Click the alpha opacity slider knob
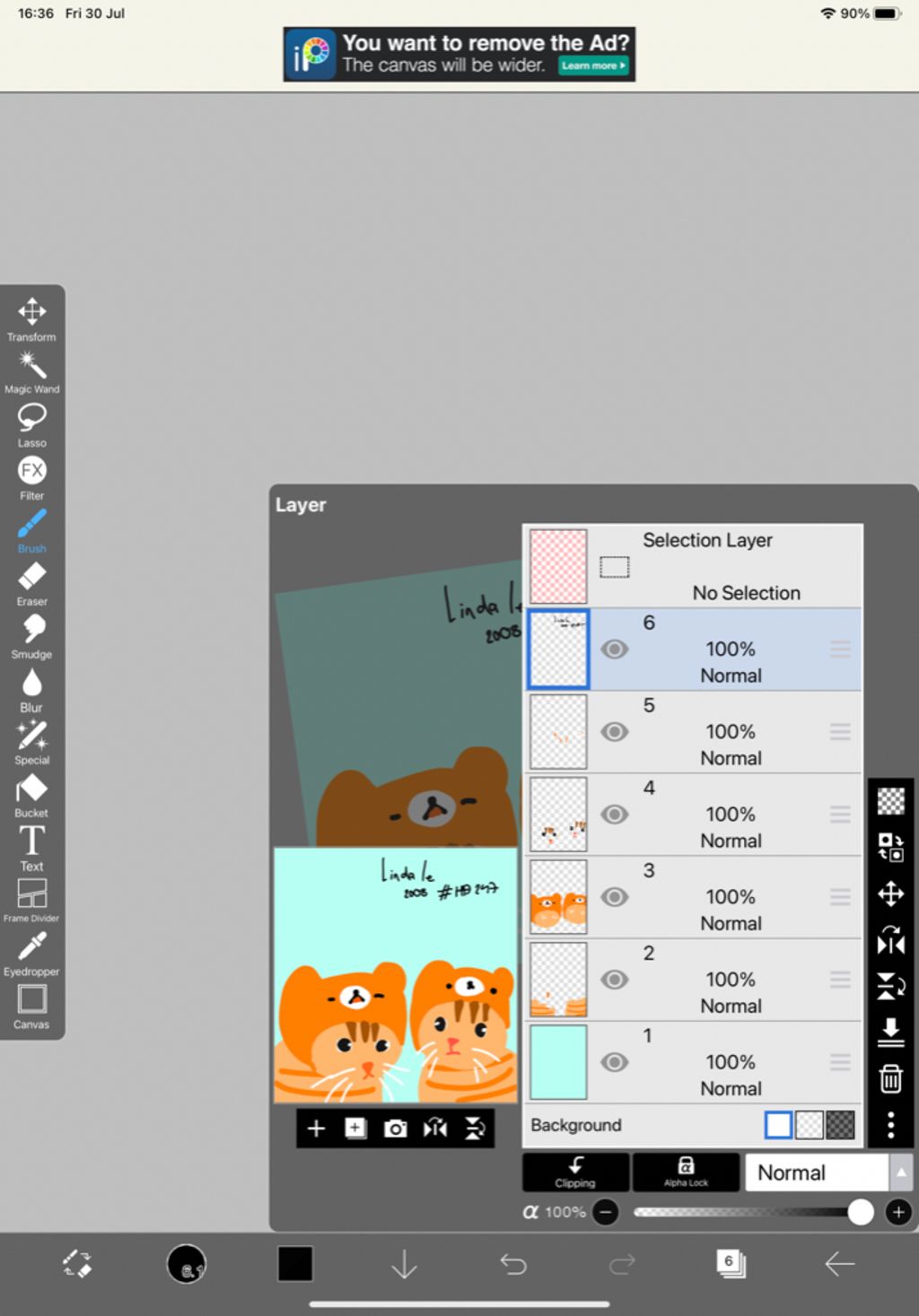919x1316 pixels. [860, 1212]
